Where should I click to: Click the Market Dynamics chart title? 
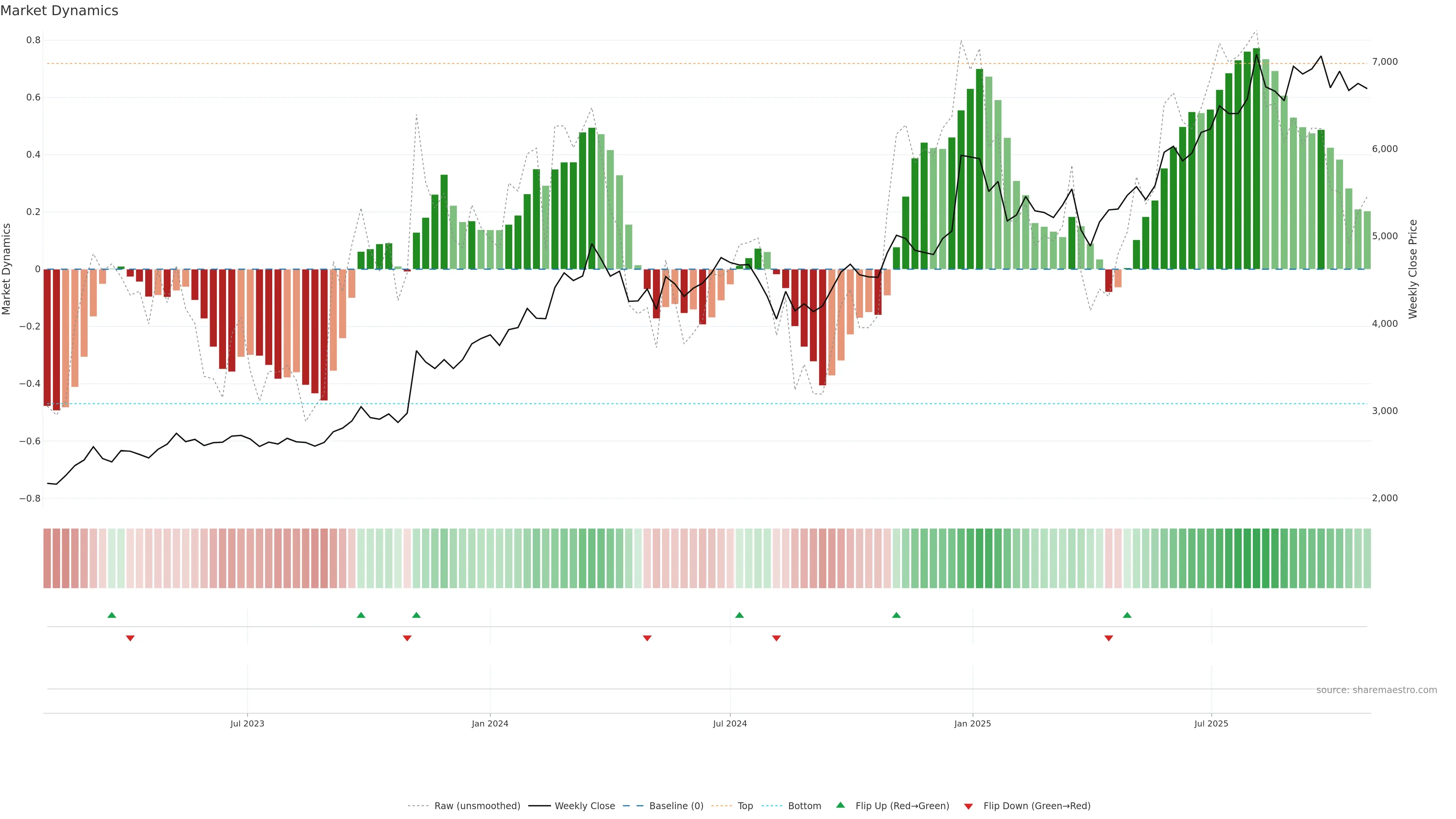60,11
